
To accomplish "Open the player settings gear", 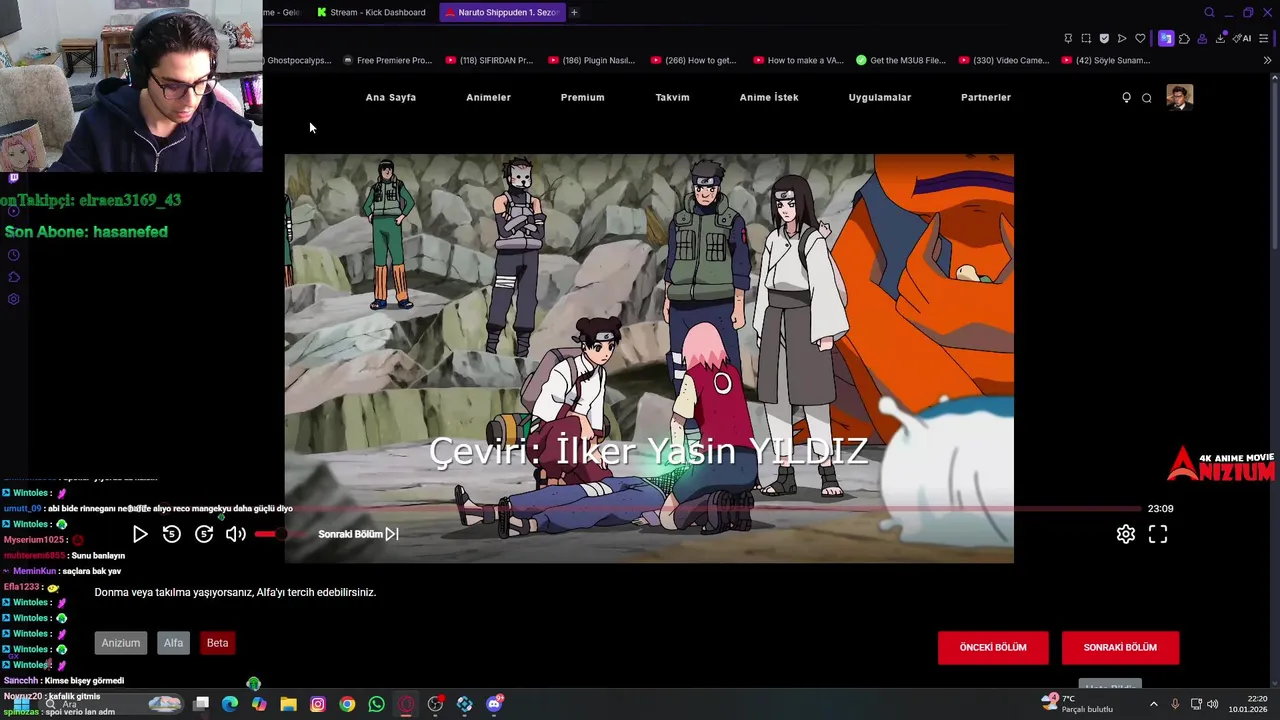I will pyautogui.click(x=1126, y=534).
